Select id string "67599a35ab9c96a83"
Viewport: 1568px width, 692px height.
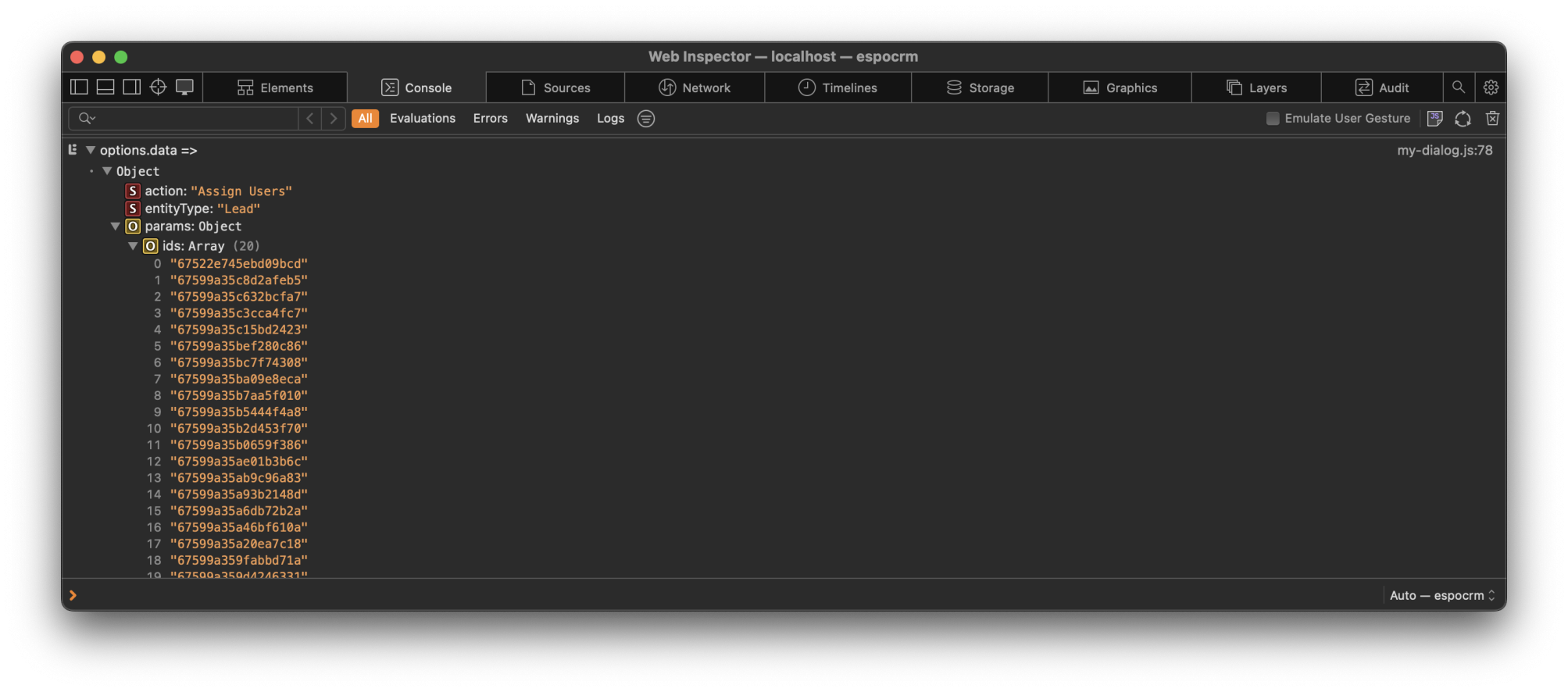(x=239, y=478)
